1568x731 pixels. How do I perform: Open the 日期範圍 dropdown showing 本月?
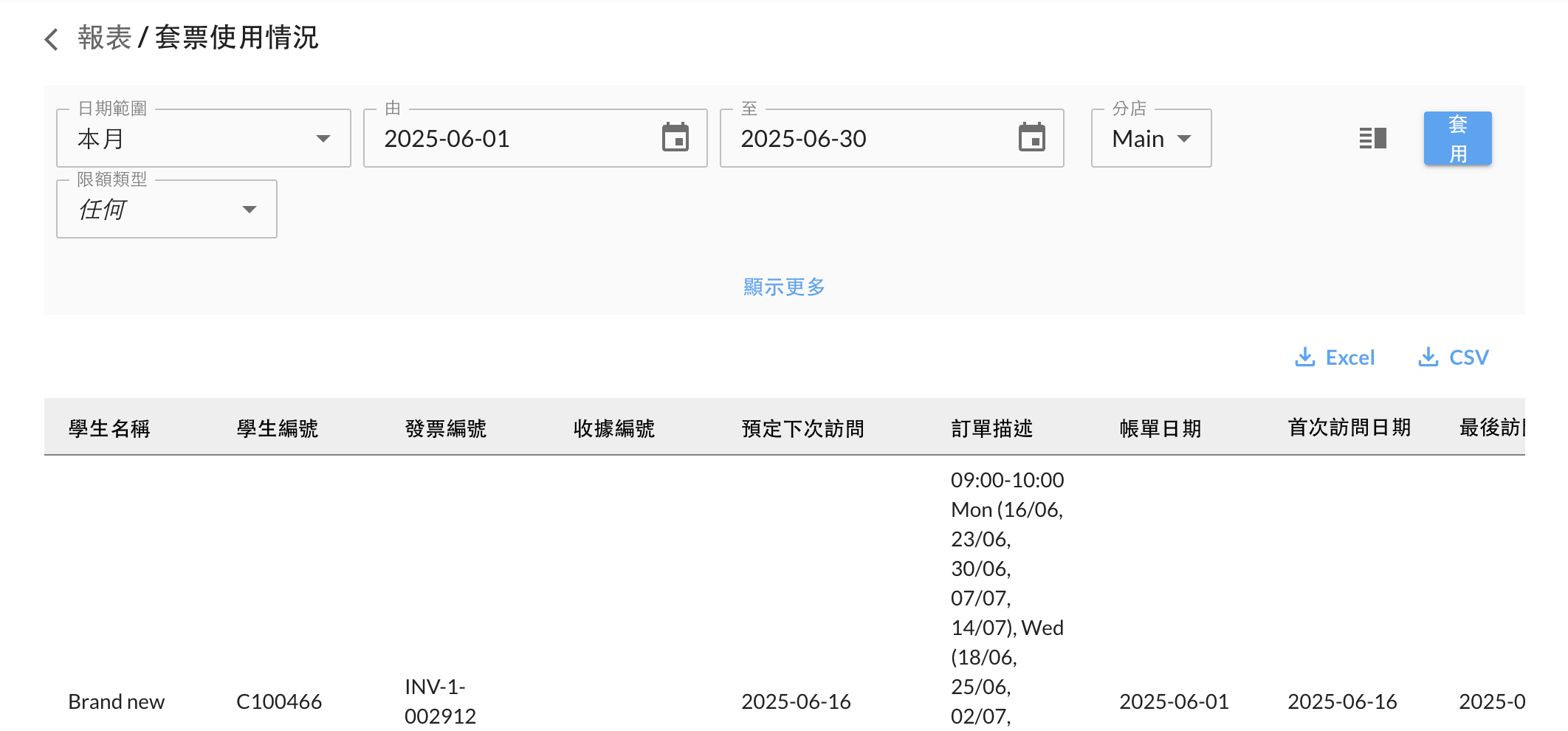coord(204,138)
